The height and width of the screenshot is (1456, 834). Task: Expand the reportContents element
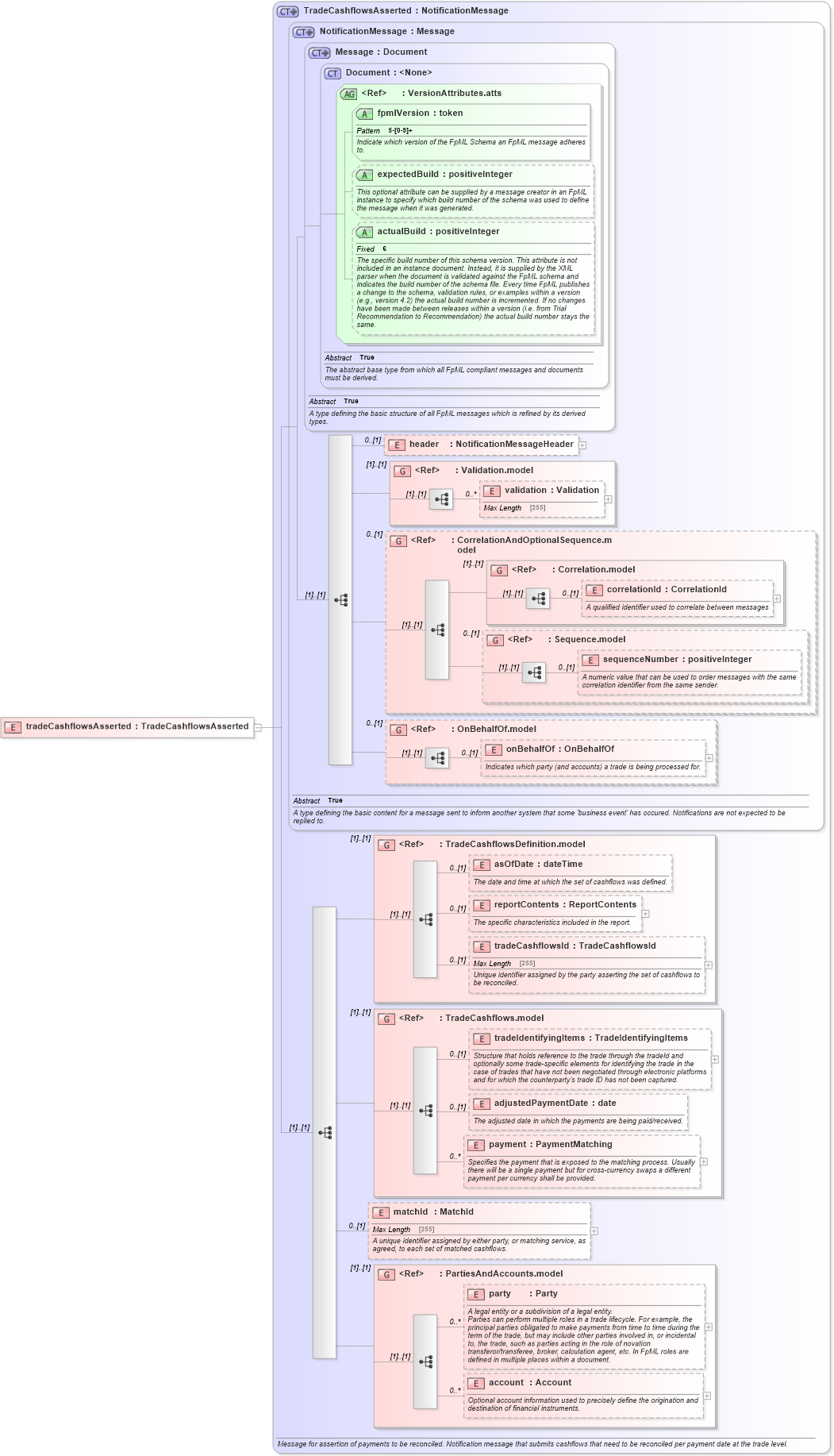point(646,914)
